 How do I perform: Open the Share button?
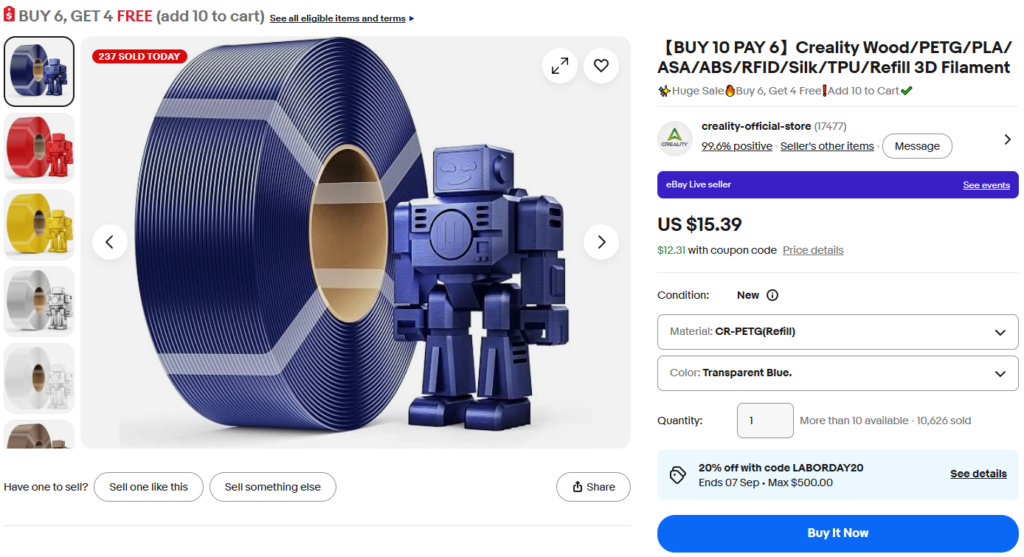click(x=593, y=487)
